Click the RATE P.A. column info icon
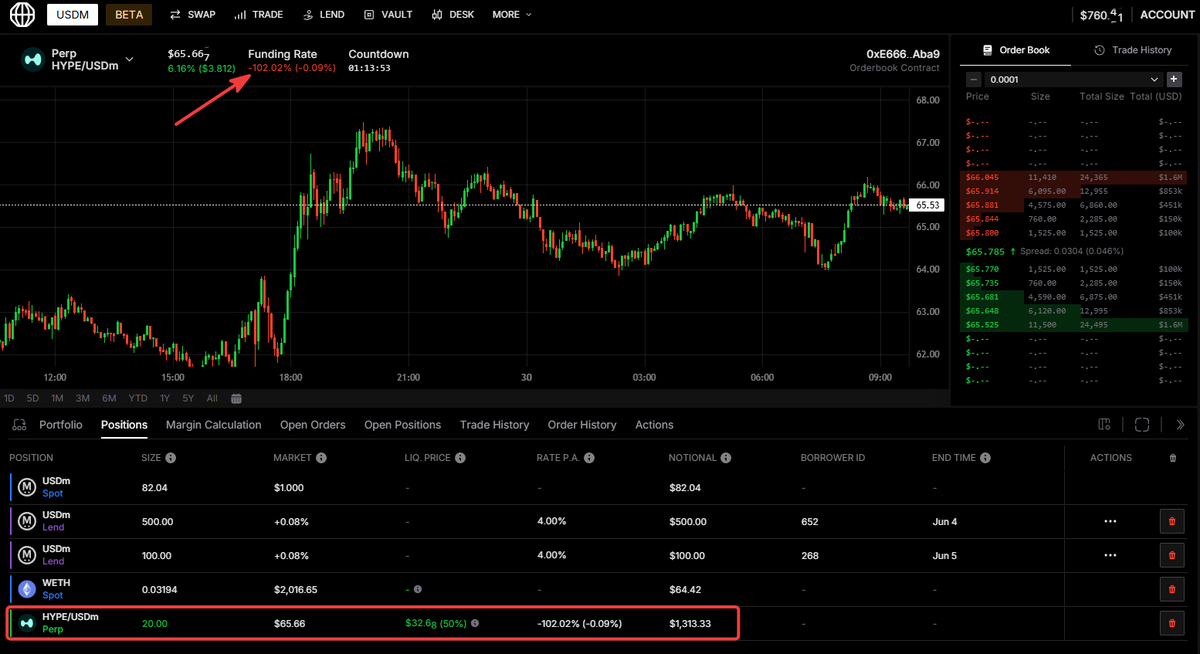 point(590,458)
